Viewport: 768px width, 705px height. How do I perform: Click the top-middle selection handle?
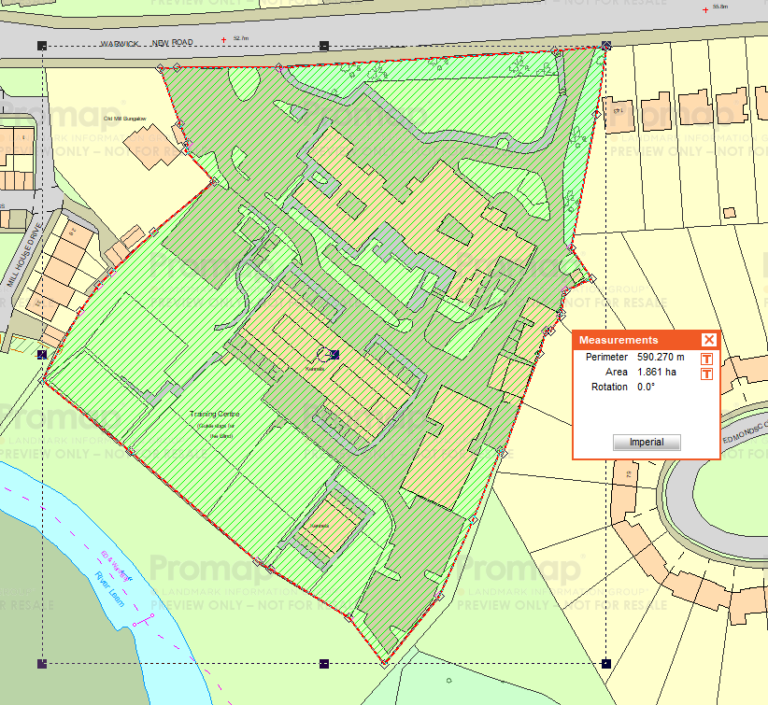[x=324, y=46]
